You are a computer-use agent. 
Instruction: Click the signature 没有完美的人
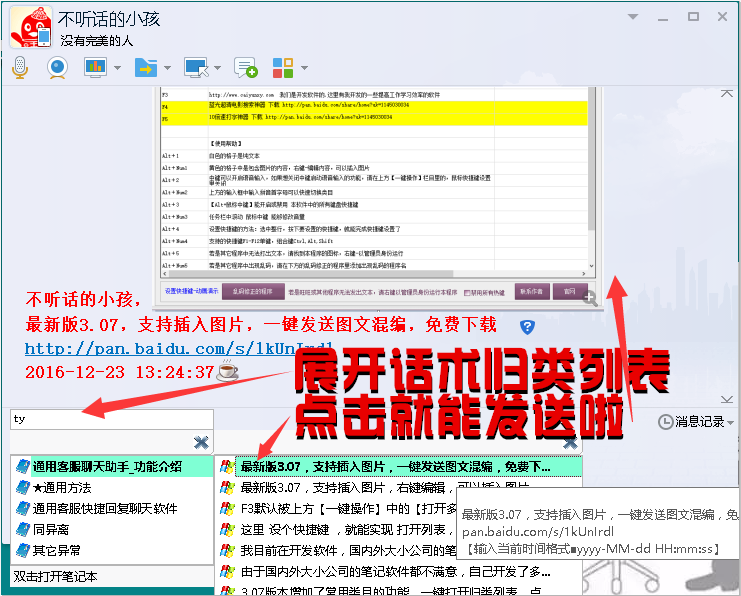coord(96,41)
